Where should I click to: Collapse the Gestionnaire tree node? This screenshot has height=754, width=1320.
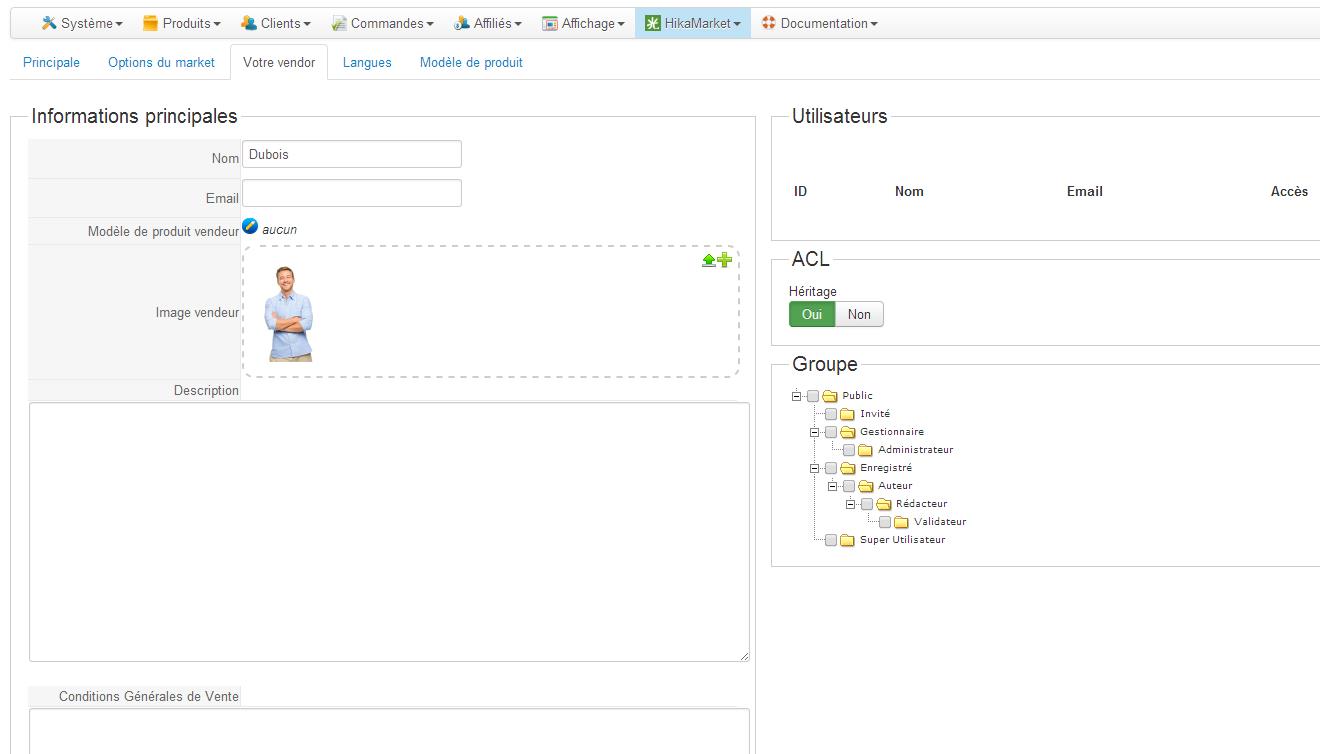click(x=815, y=432)
